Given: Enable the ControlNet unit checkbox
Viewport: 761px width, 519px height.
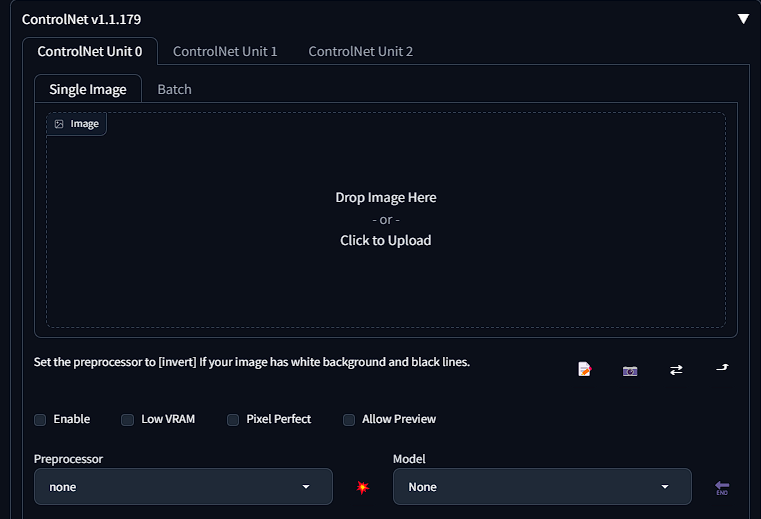Looking at the screenshot, I should coord(40,419).
